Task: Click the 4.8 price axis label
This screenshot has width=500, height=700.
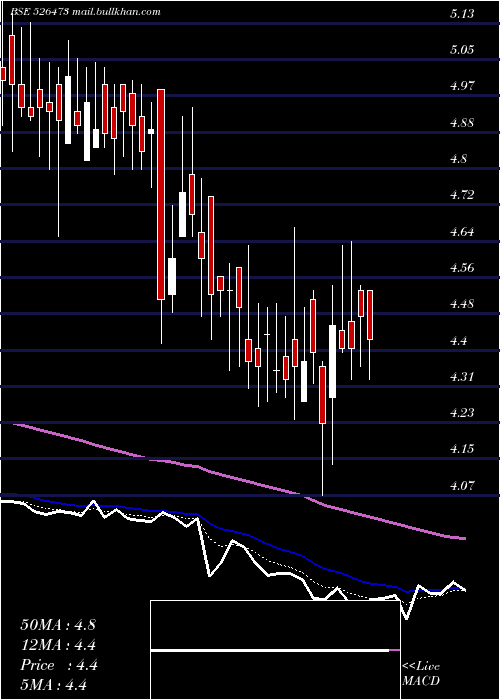Action: pos(458,158)
